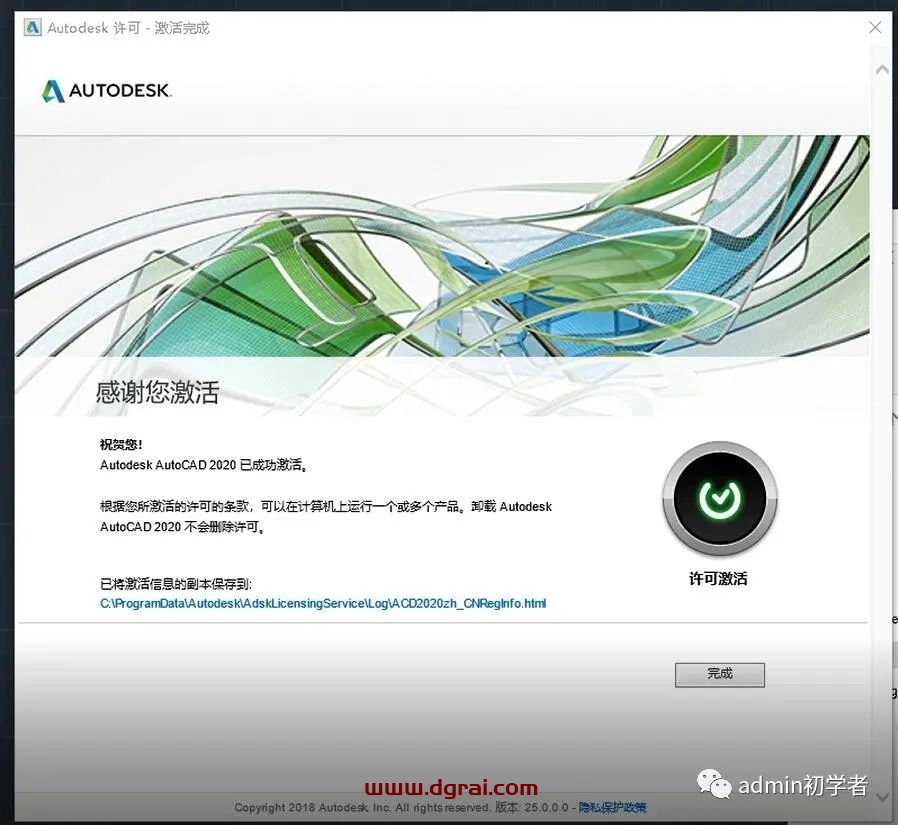Click the 'Autodesk AutoCAD 2020 已成功激活' text
The height and width of the screenshot is (825, 898).
click(203, 465)
